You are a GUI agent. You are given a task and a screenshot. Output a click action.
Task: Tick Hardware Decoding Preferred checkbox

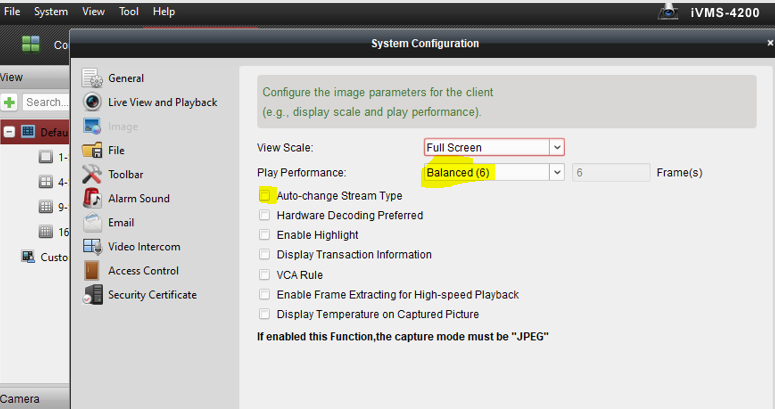(265, 215)
